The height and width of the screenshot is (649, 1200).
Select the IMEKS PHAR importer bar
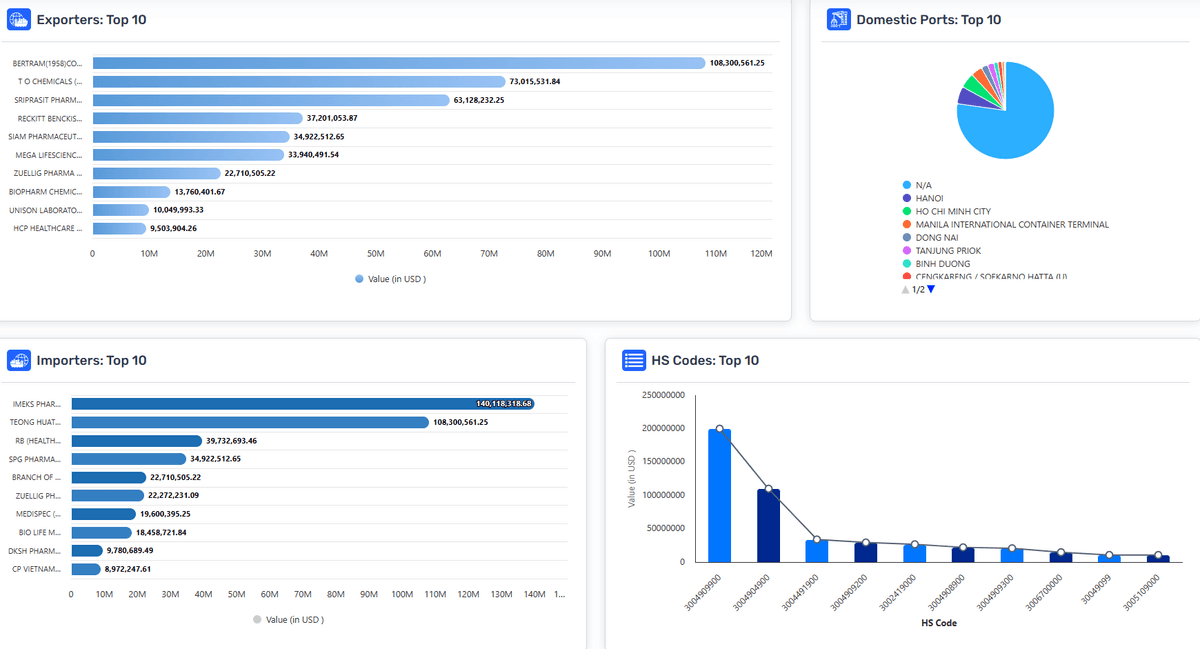click(300, 404)
